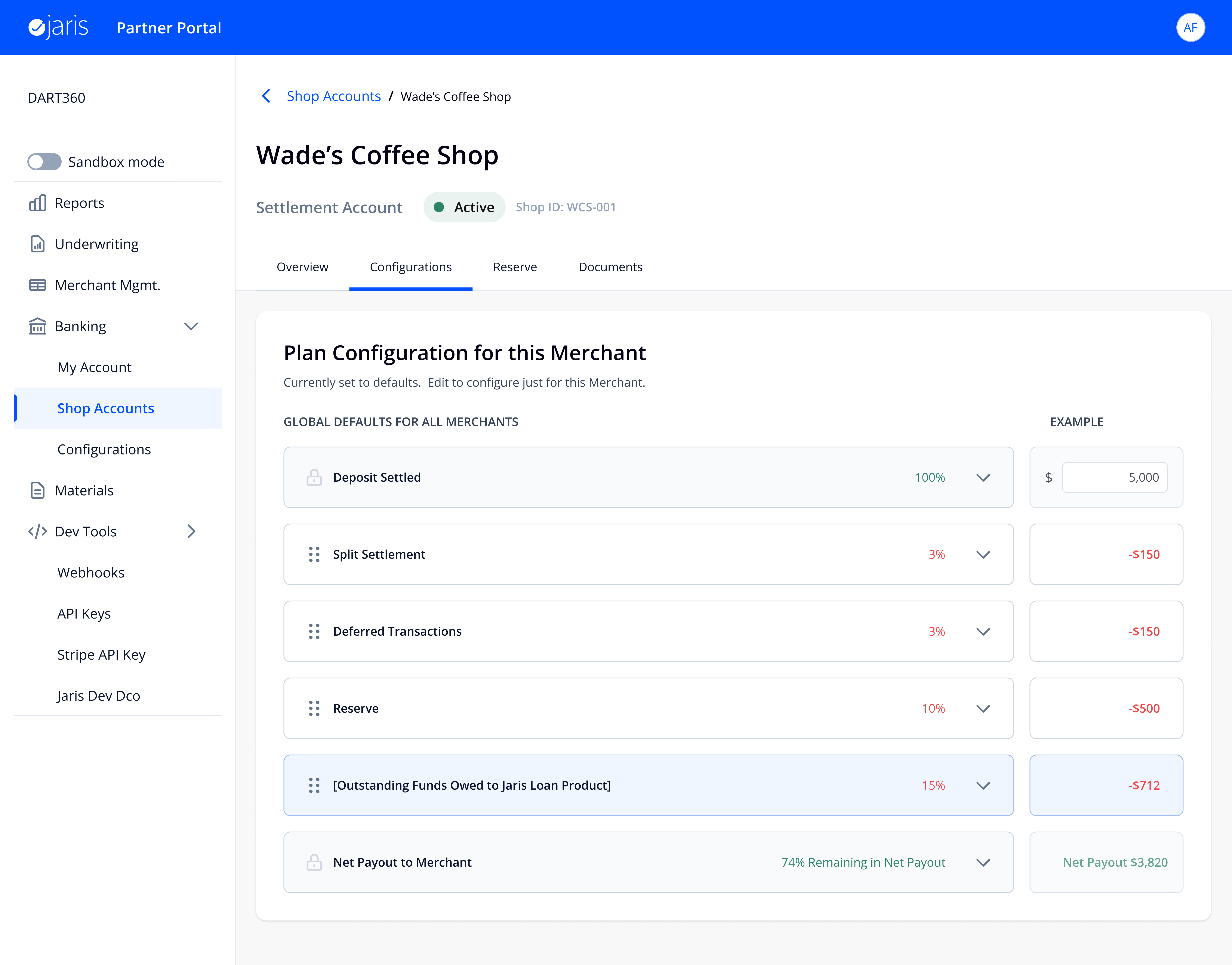Click the -$500 Reserve example amount

coord(1144,709)
